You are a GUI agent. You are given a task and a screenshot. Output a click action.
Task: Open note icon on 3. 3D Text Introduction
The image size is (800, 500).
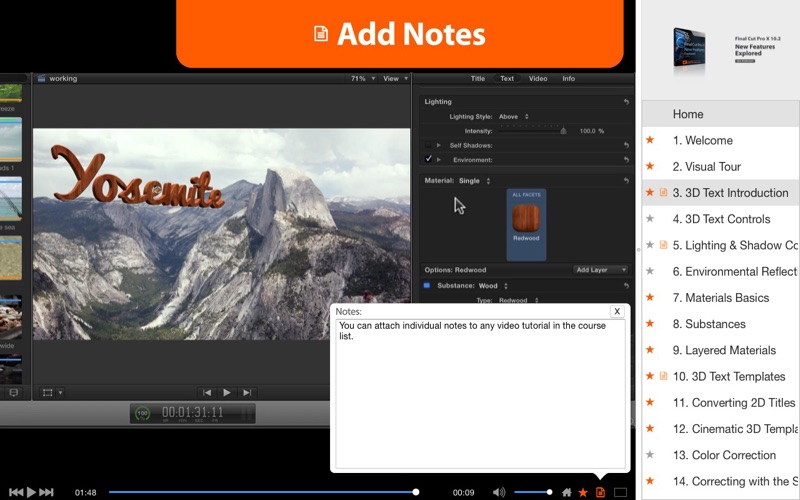pos(663,192)
